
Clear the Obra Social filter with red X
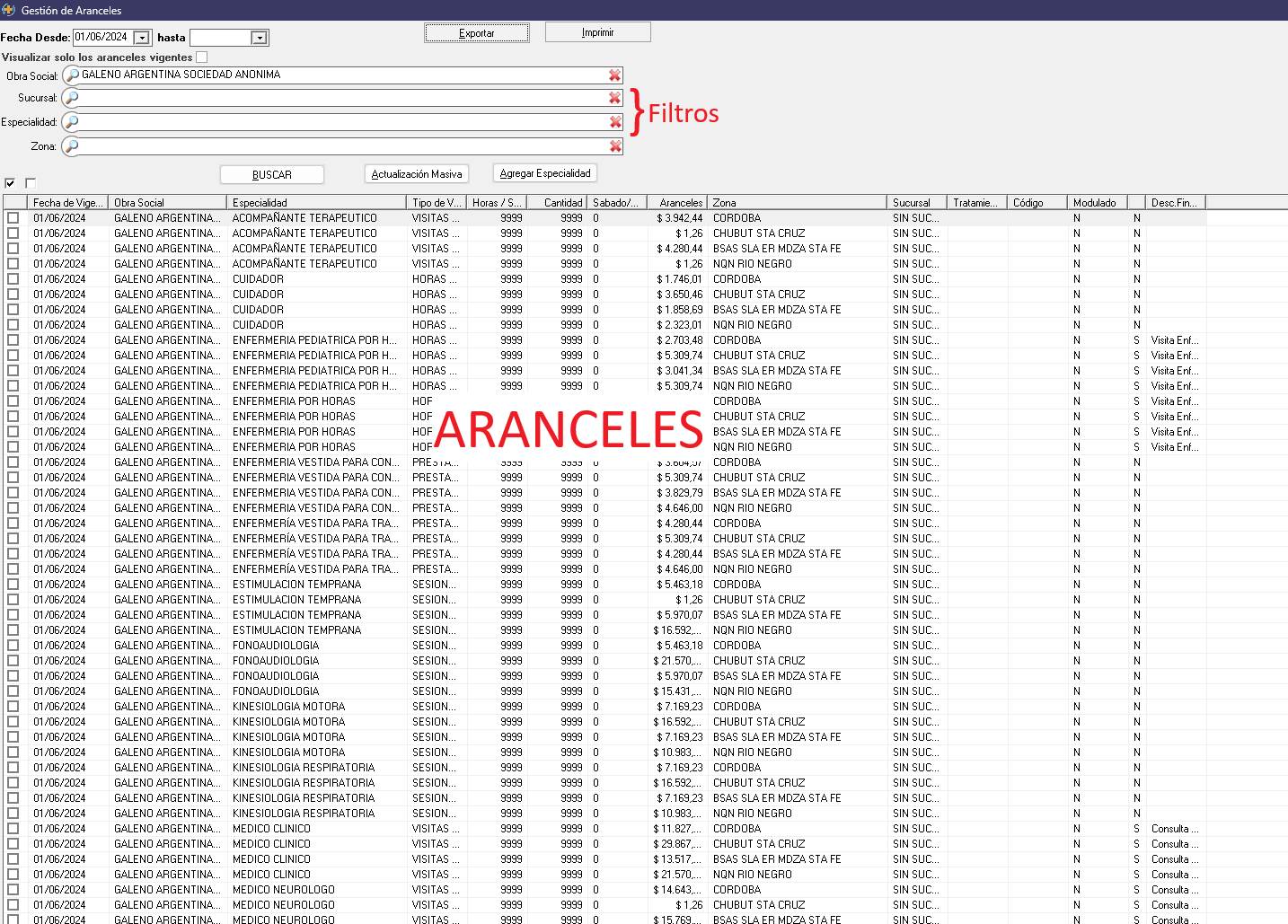click(x=614, y=75)
